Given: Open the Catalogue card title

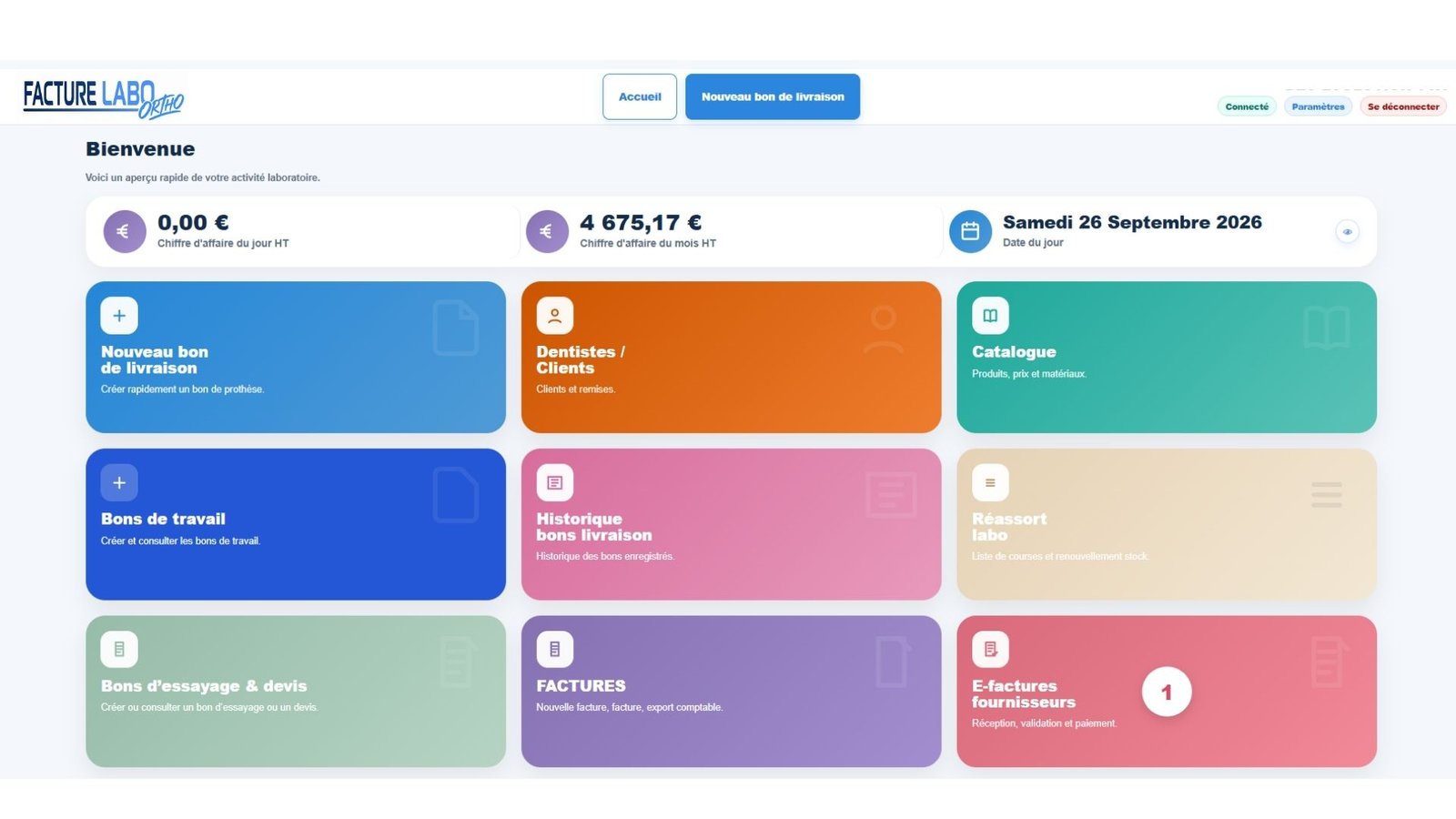Looking at the screenshot, I should [1014, 352].
